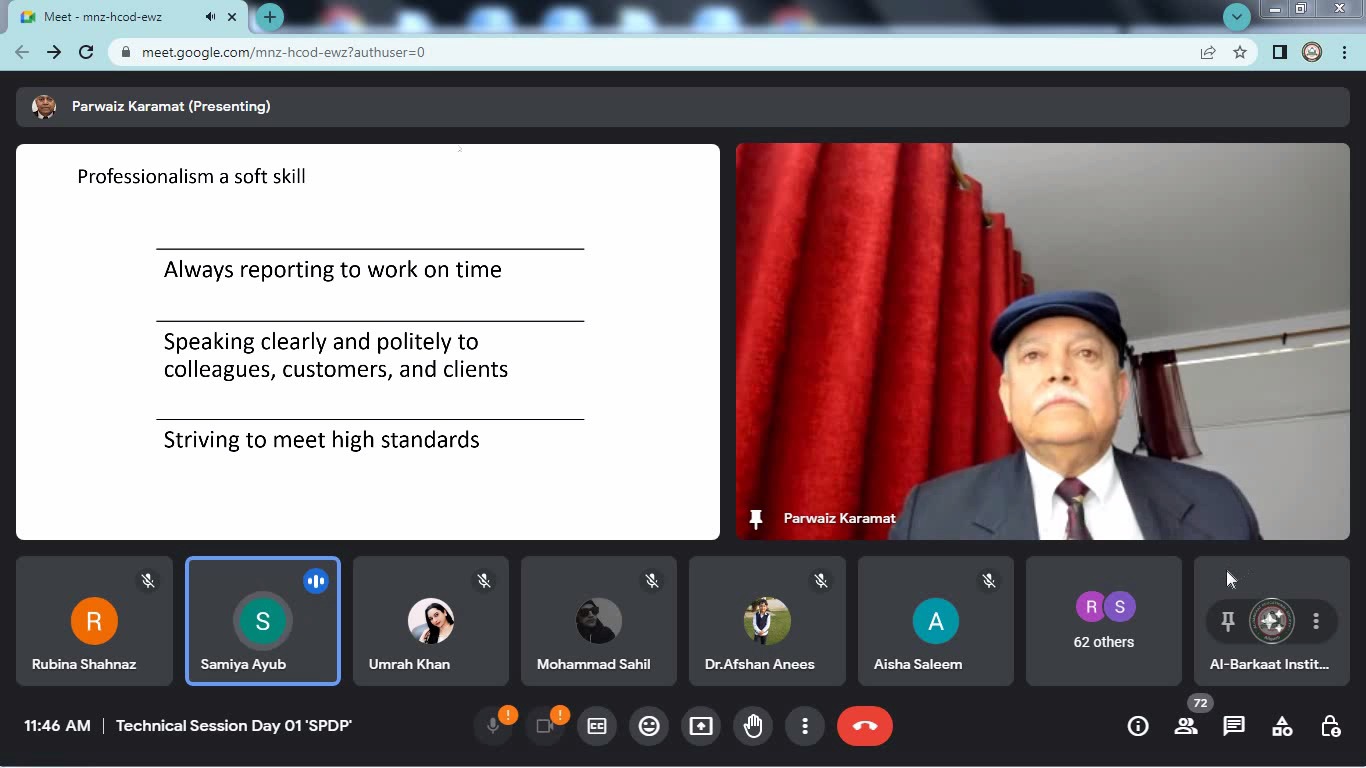Open the 62 others participants tile
Screen dimensions: 1366x768
pyautogui.click(x=1103, y=621)
